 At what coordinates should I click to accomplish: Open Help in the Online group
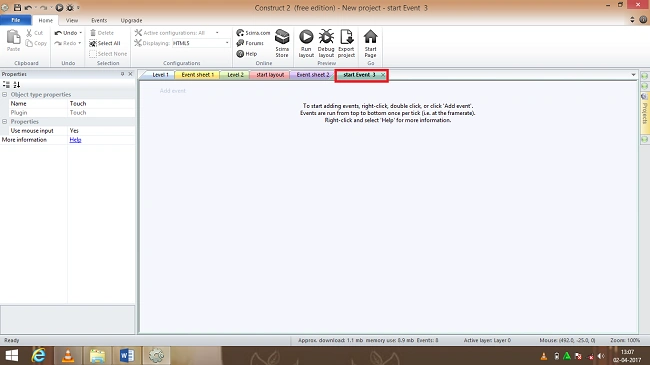(247, 54)
